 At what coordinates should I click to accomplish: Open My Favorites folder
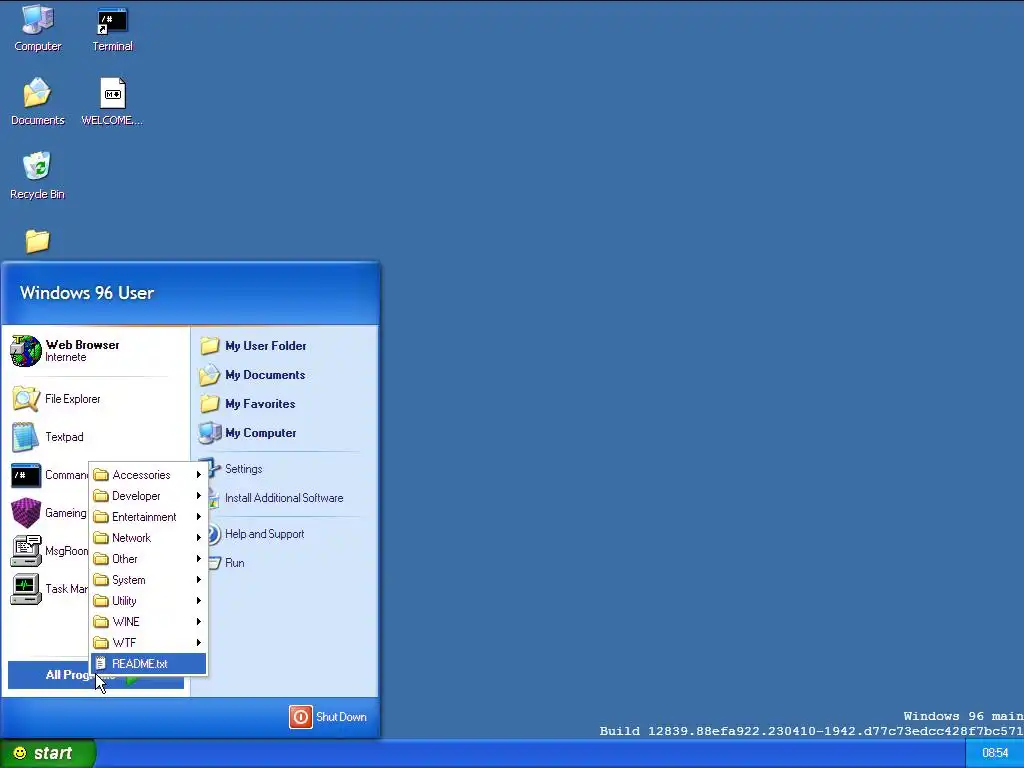coord(248,404)
